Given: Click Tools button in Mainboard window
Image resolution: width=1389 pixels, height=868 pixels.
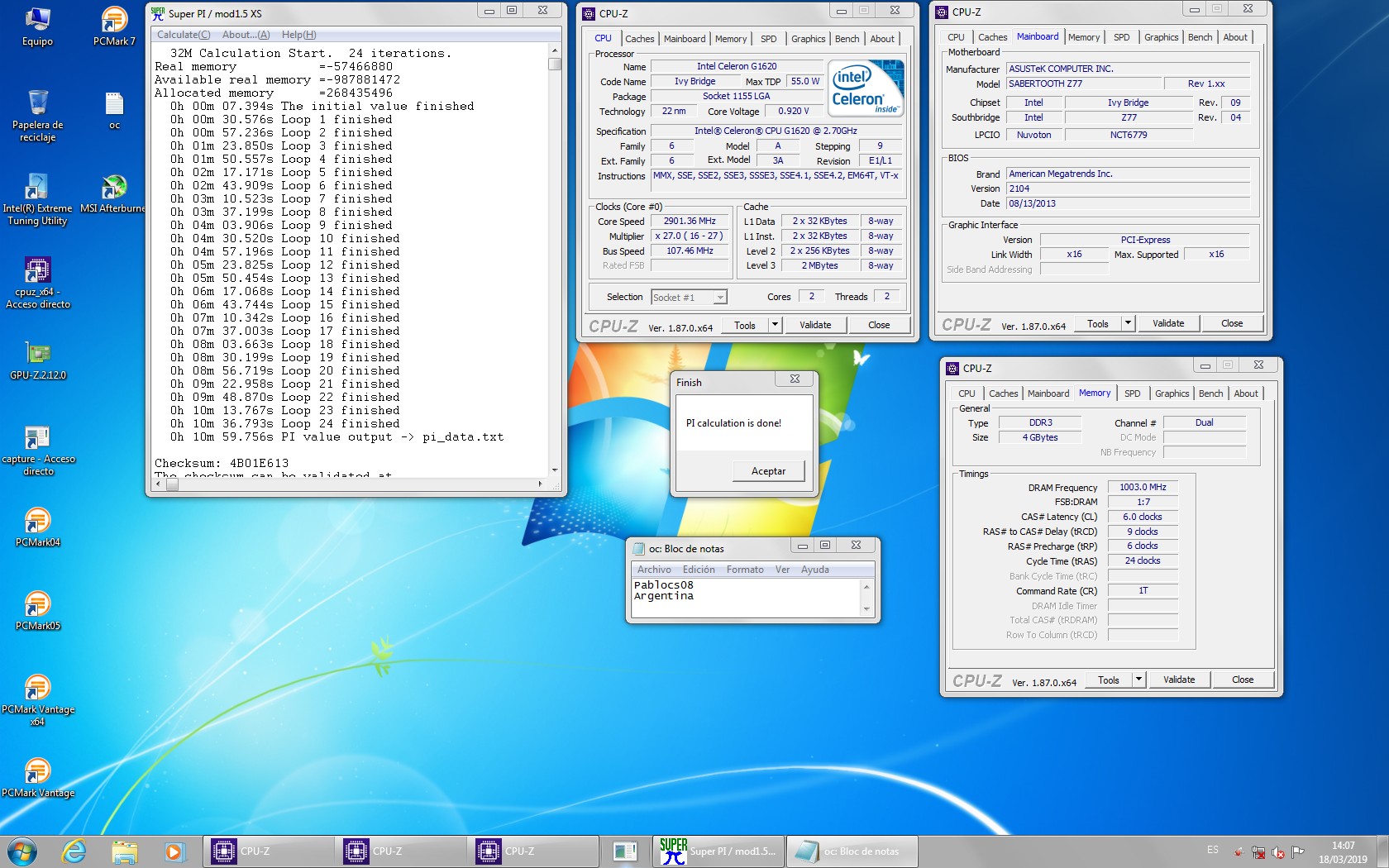Looking at the screenshot, I should pos(1098,323).
